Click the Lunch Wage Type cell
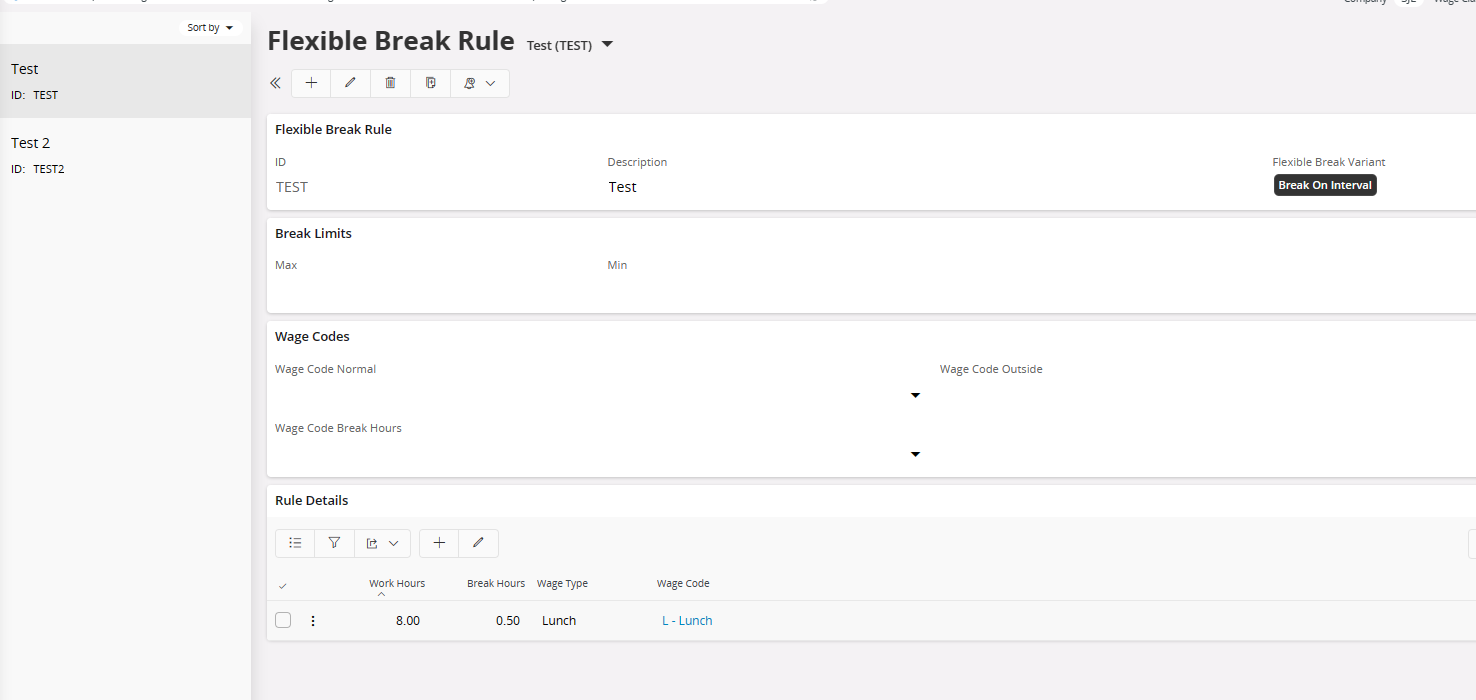This screenshot has height=700, width=1476. (x=559, y=621)
